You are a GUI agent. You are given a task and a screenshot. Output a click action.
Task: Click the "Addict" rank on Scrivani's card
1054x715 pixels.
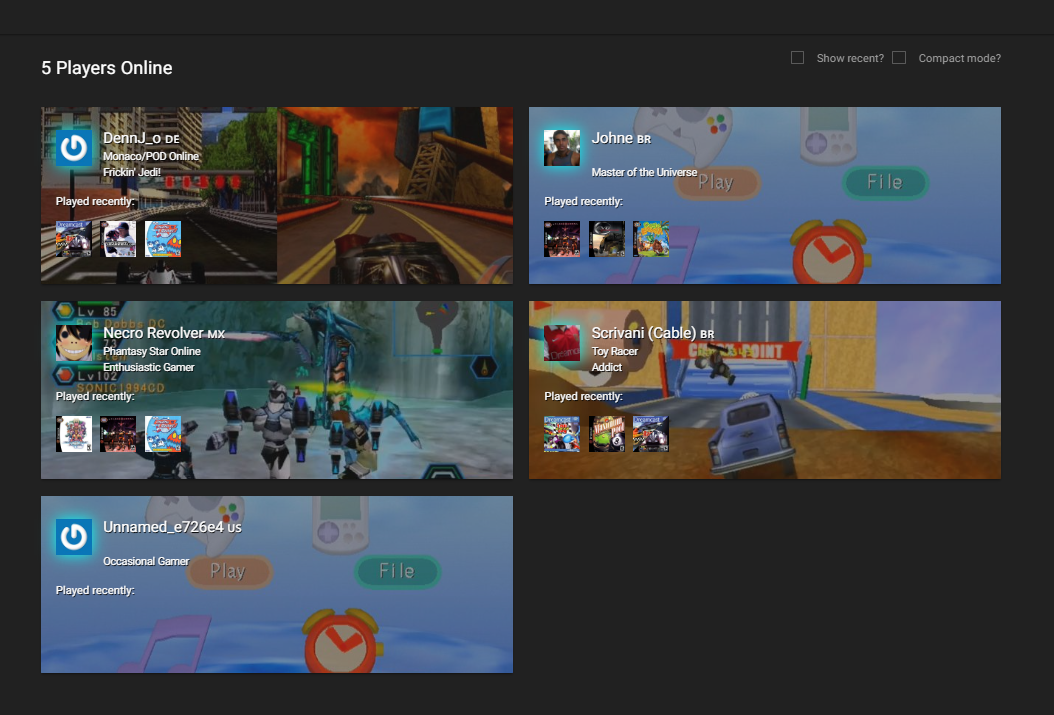607,367
